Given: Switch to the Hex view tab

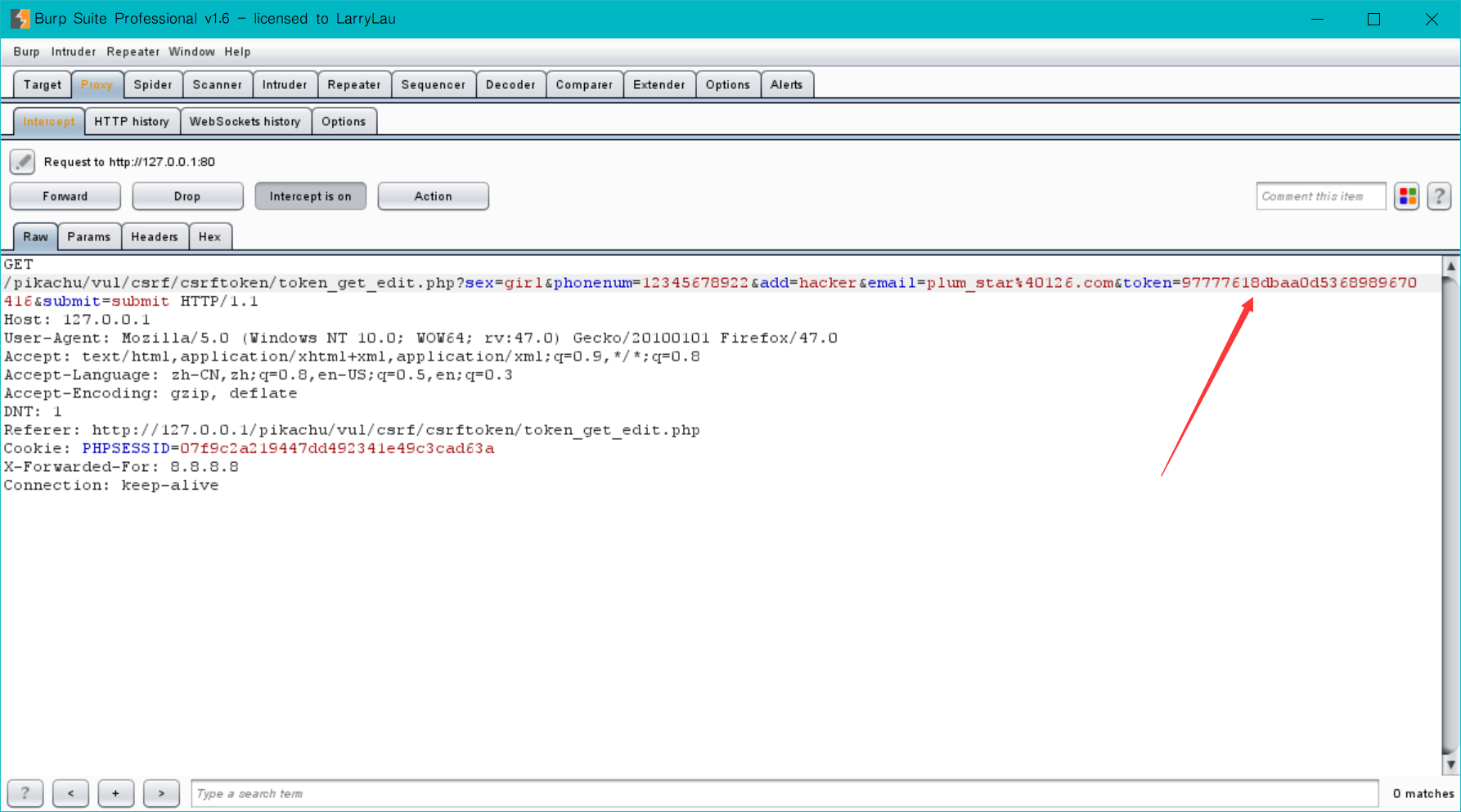Looking at the screenshot, I should (210, 237).
